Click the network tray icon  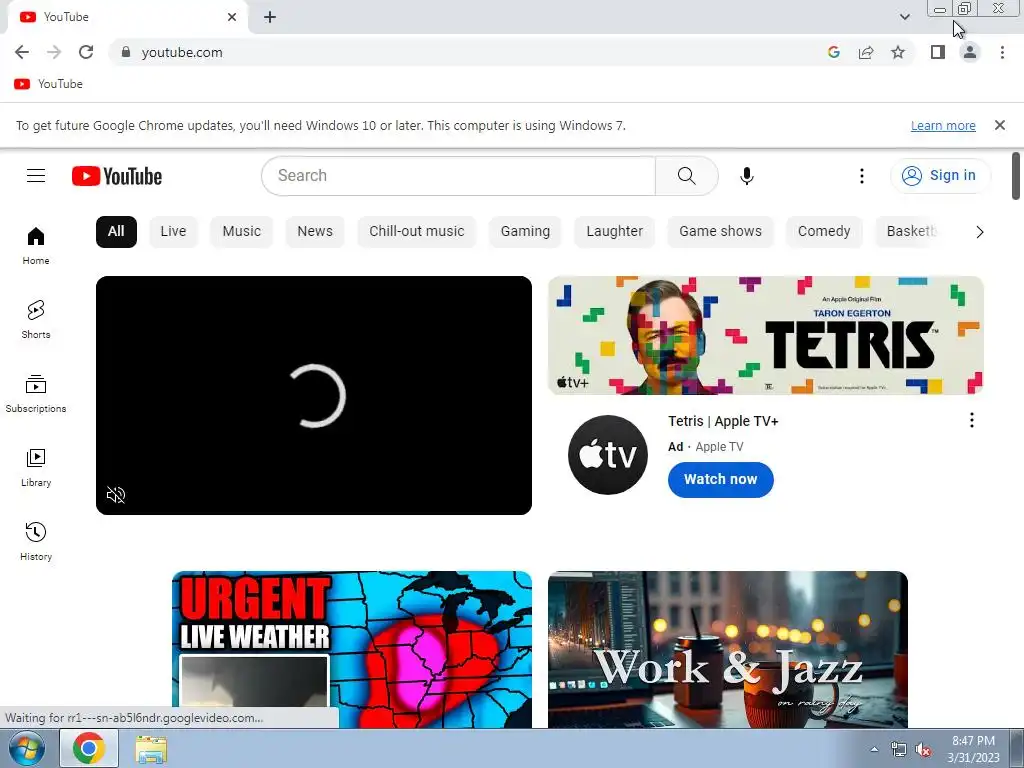click(899, 750)
